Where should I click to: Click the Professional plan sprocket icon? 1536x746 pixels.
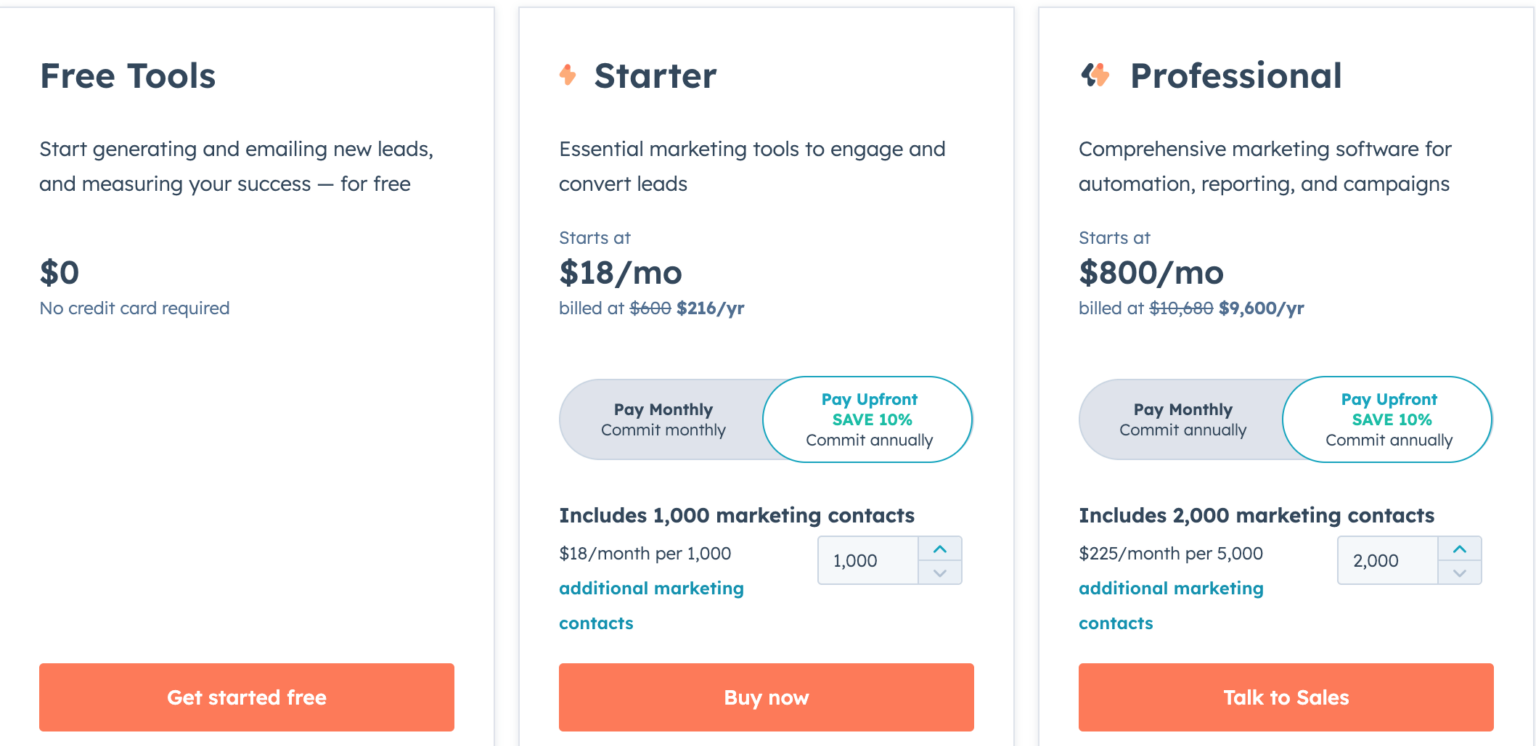click(1096, 74)
